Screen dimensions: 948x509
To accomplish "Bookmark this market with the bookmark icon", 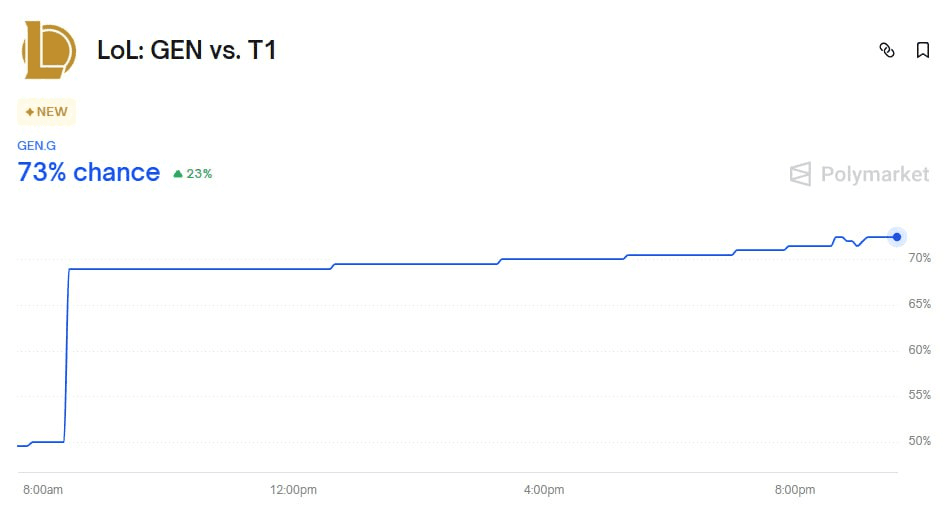I will coord(923,50).
